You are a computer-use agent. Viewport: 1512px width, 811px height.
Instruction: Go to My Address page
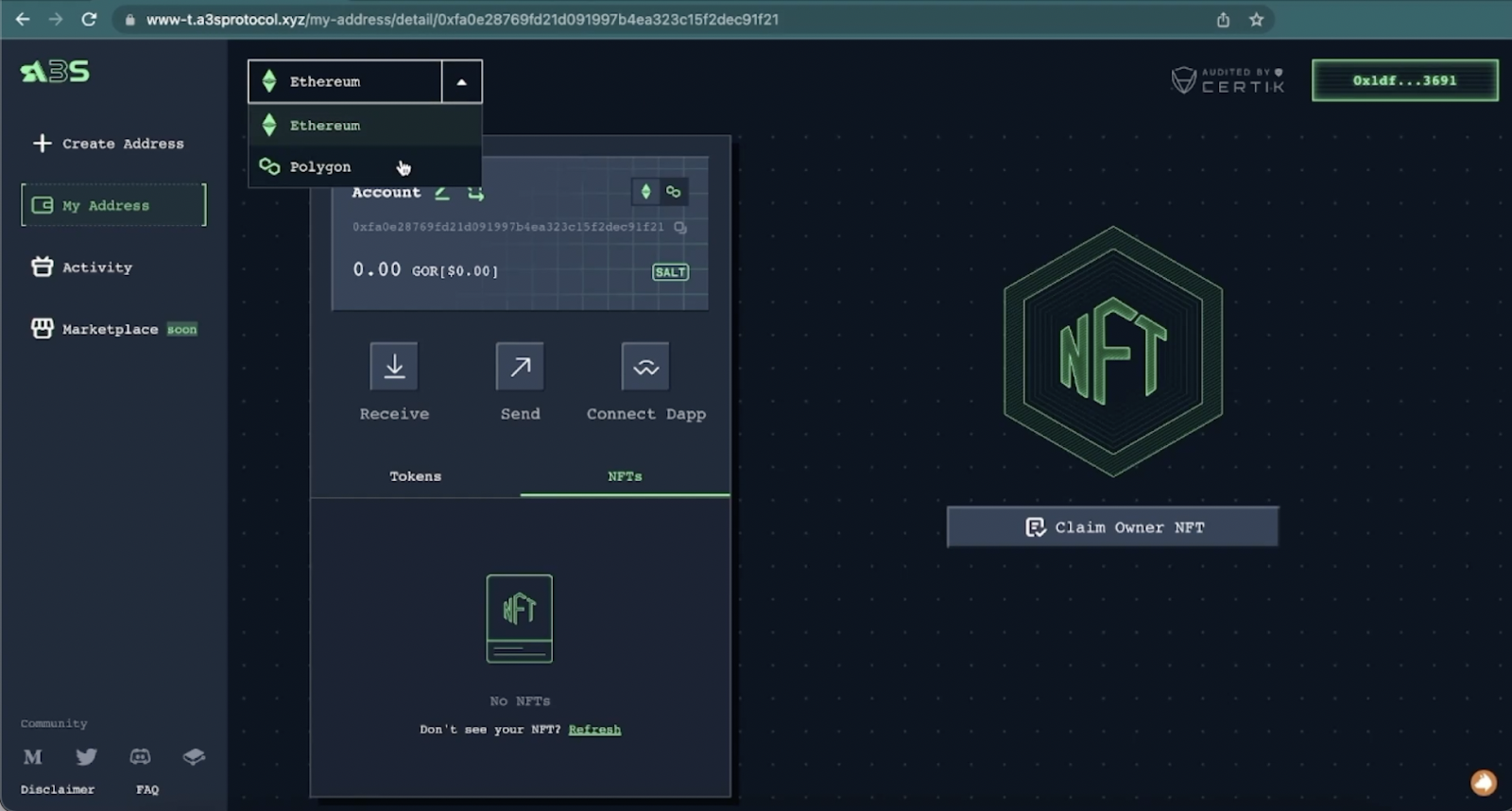click(113, 205)
